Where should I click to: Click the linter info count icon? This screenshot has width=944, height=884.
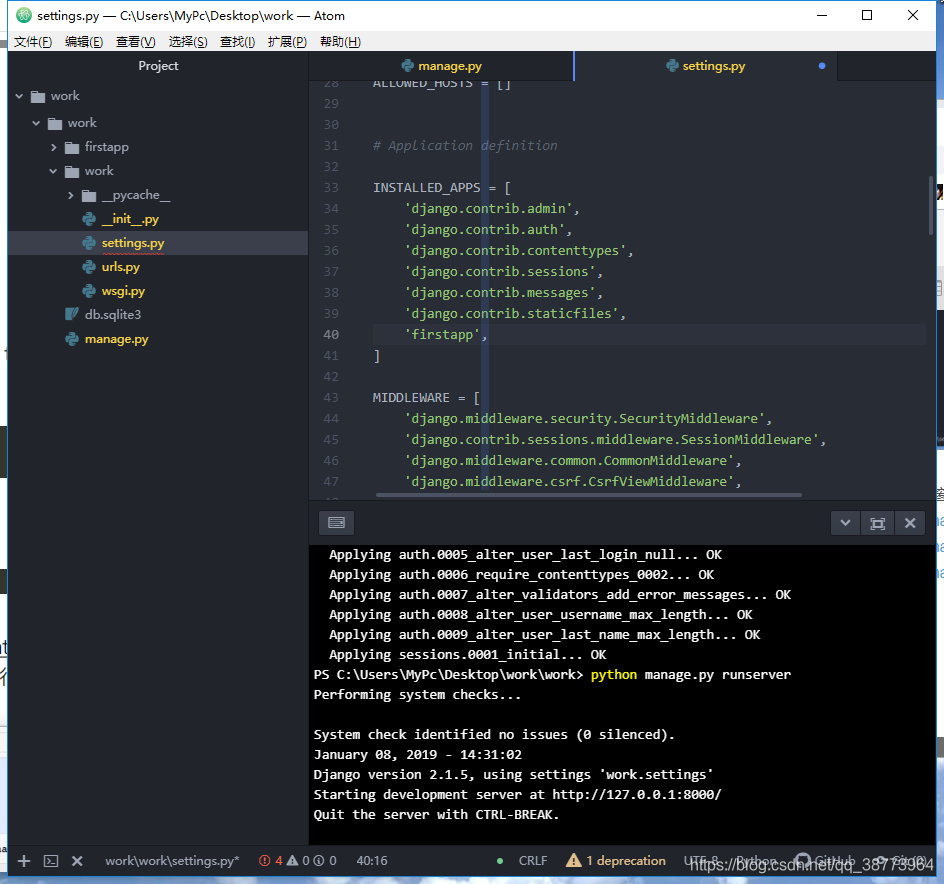(319, 861)
